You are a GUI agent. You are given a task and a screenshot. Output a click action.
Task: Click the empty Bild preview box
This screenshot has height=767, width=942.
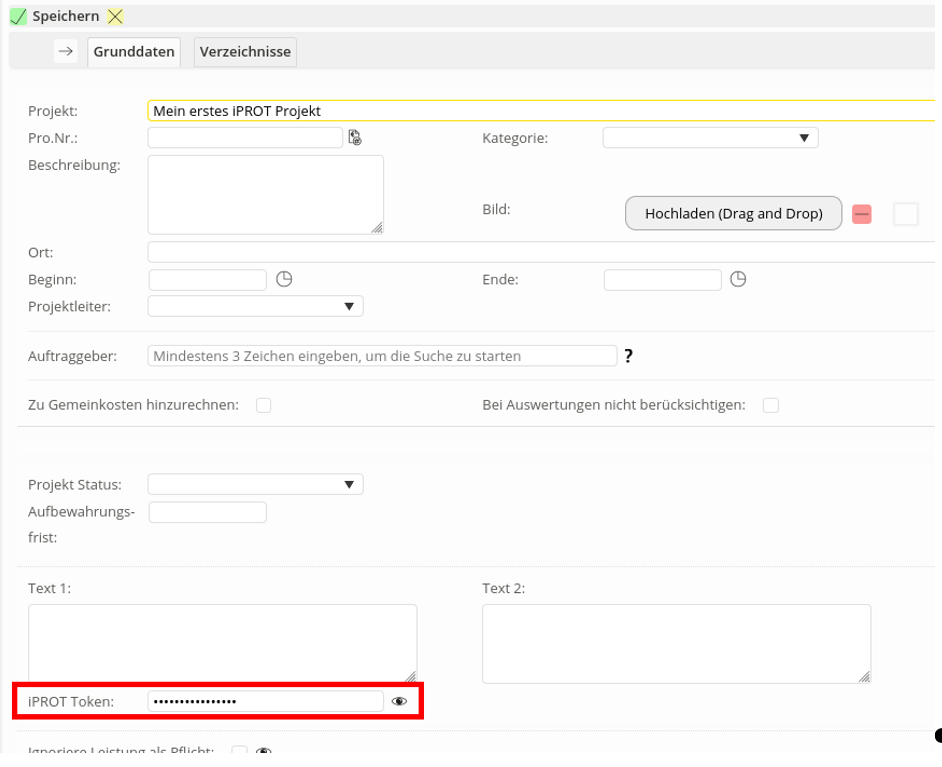(x=905, y=214)
